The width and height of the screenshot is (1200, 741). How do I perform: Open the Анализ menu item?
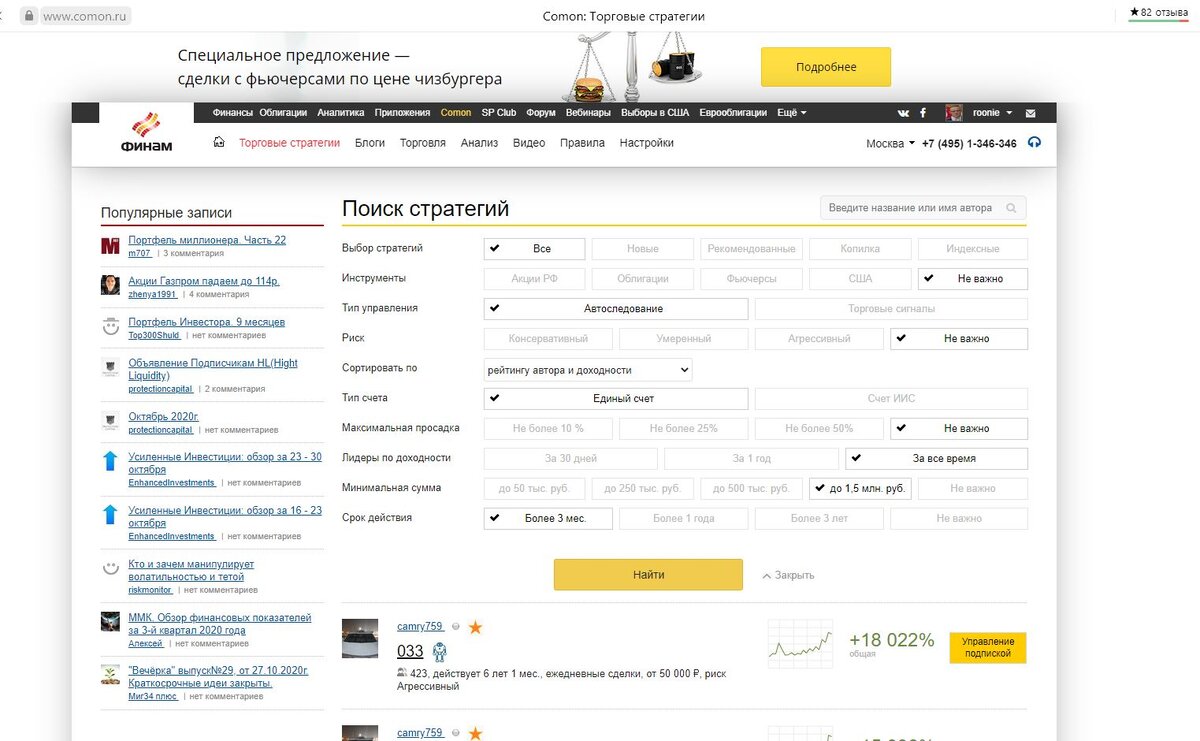point(479,143)
